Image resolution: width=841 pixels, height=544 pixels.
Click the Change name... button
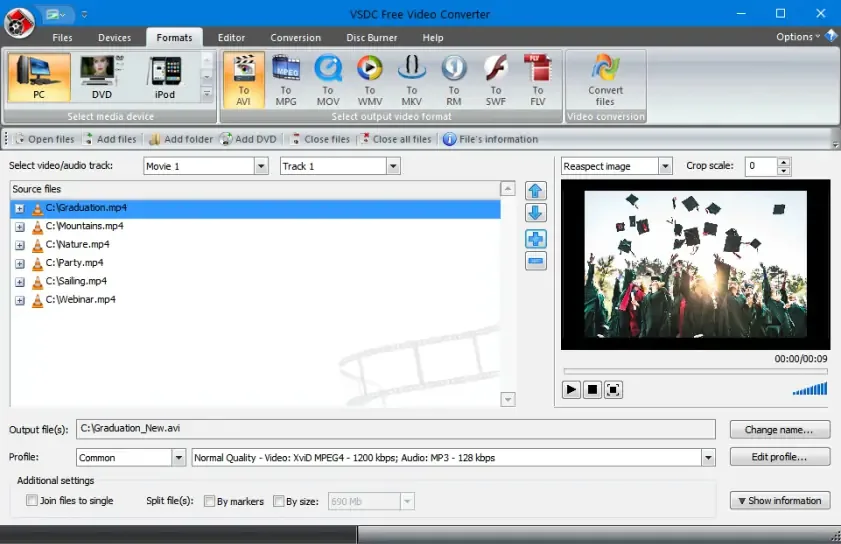click(x=779, y=430)
